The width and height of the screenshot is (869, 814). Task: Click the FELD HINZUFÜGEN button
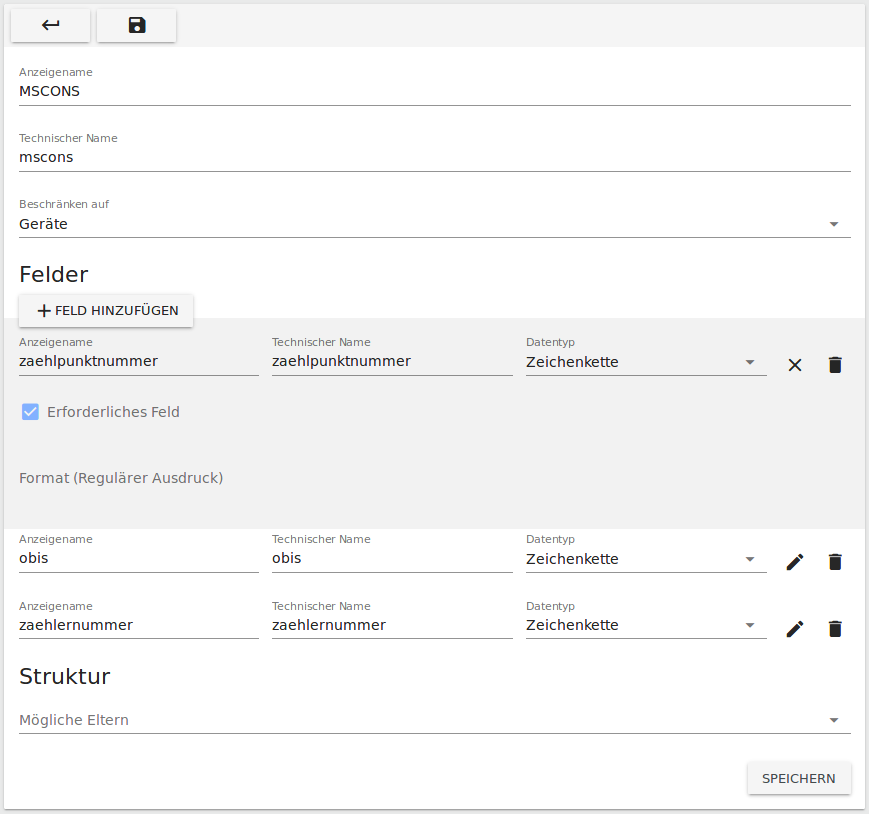pos(105,310)
